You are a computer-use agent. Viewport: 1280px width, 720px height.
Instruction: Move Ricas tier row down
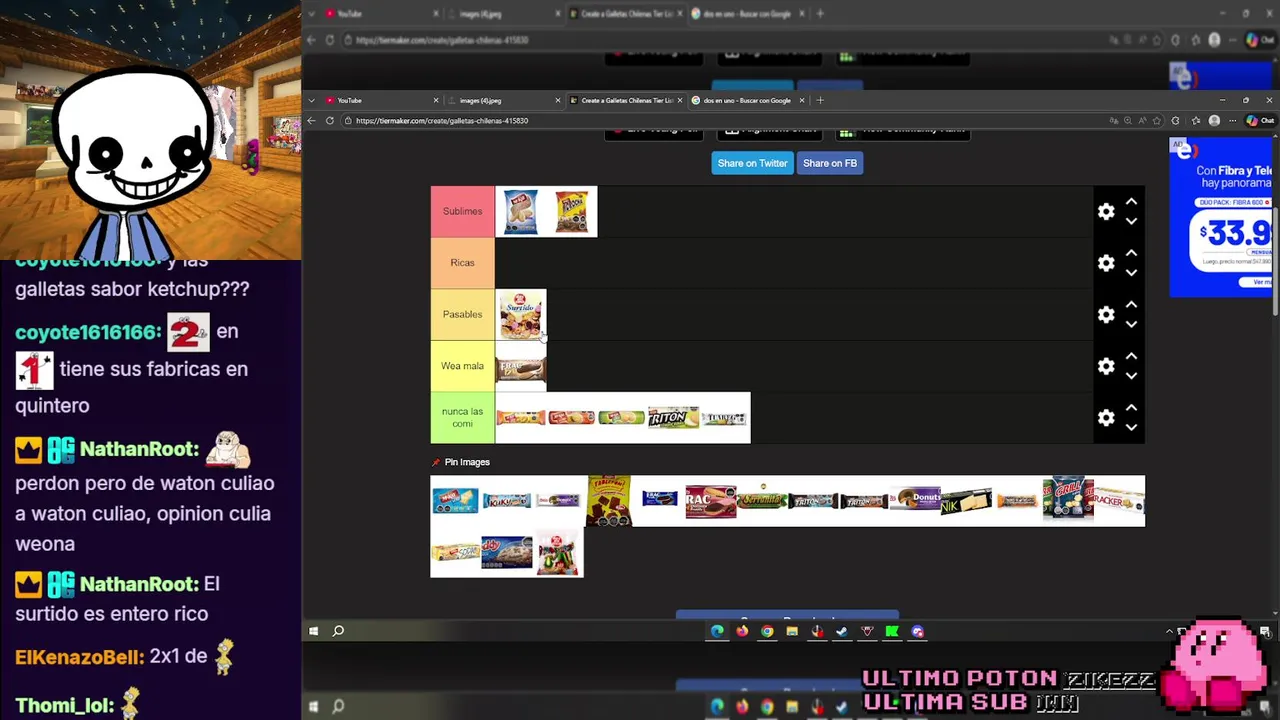[x=1131, y=272]
